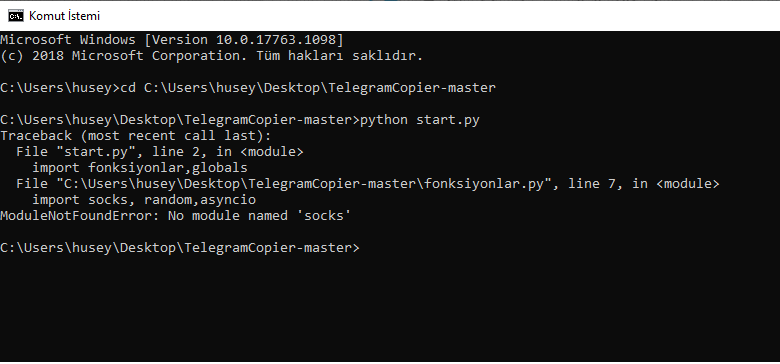Click the Microsoft Corporation copyright line

[x=211, y=56]
